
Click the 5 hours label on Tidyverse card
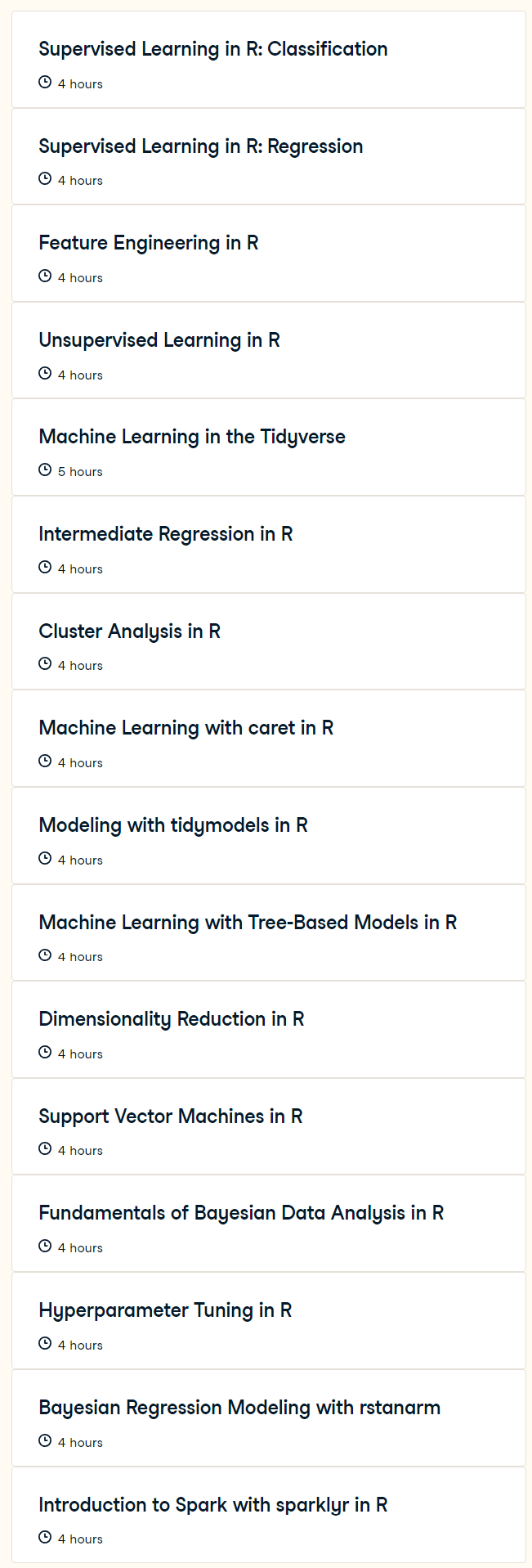point(80,472)
